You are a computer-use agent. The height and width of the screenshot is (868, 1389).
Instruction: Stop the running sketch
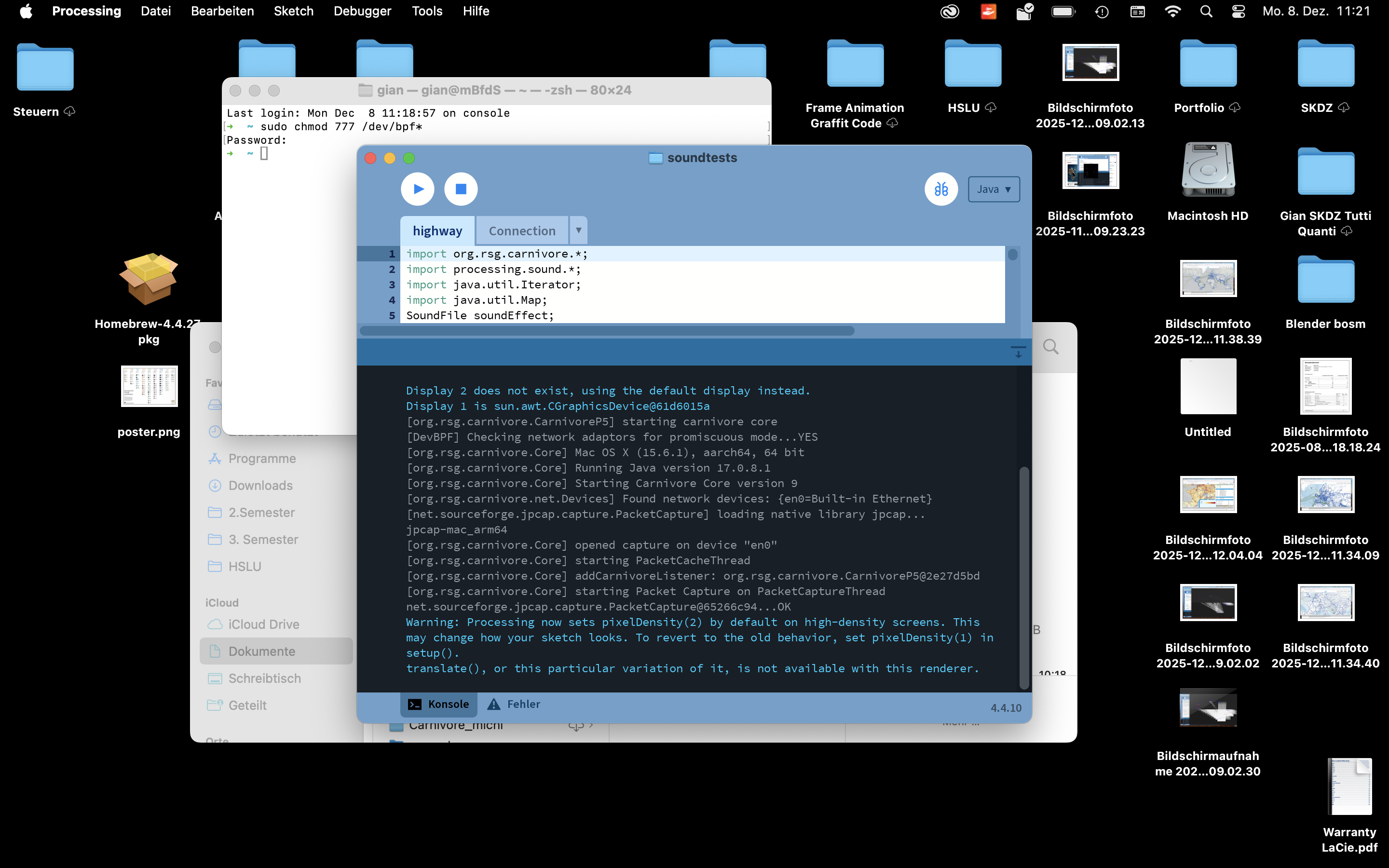point(460,189)
